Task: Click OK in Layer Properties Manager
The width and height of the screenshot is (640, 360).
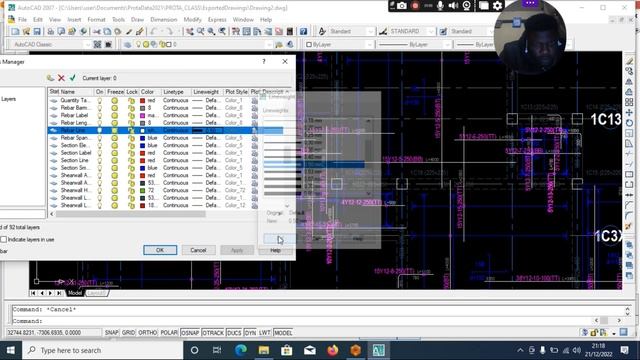Action: pyautogui.click(x=160, y=250)
